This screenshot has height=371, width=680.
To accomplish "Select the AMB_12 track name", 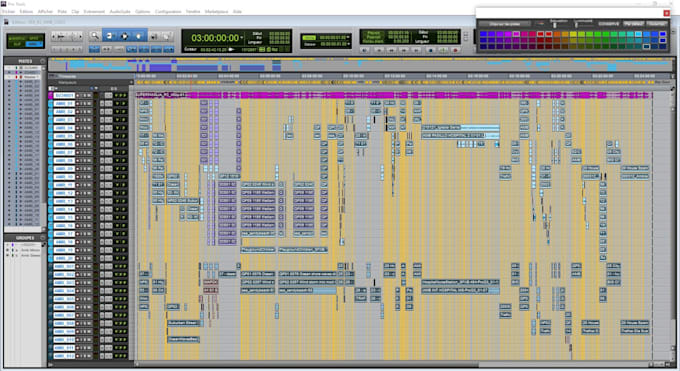I will point(64,193).
